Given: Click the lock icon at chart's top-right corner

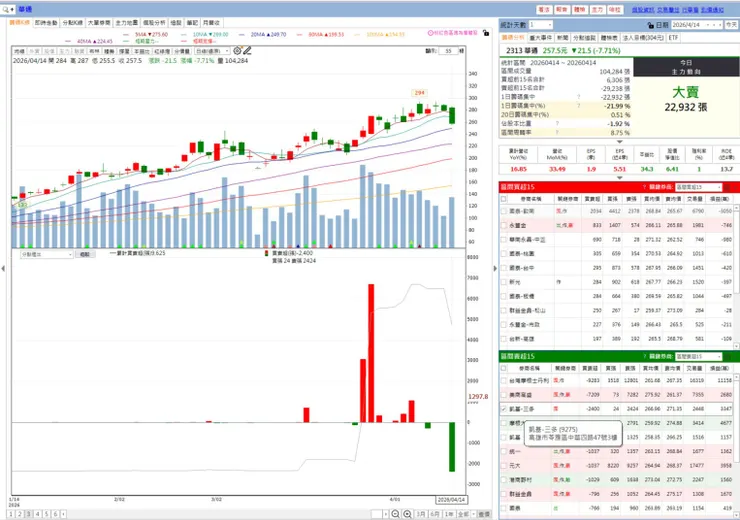Looking at the screenshot, I should pyautogui.click(x=486, y=33).
